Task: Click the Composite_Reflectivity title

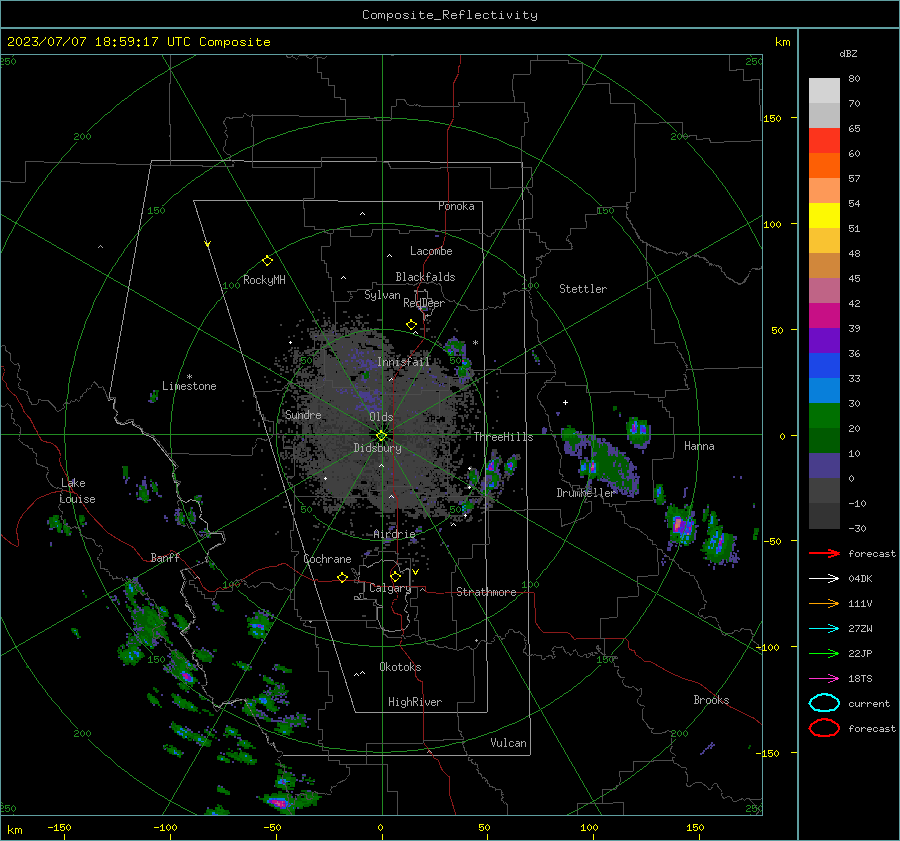Action: [x=449, y=15]
